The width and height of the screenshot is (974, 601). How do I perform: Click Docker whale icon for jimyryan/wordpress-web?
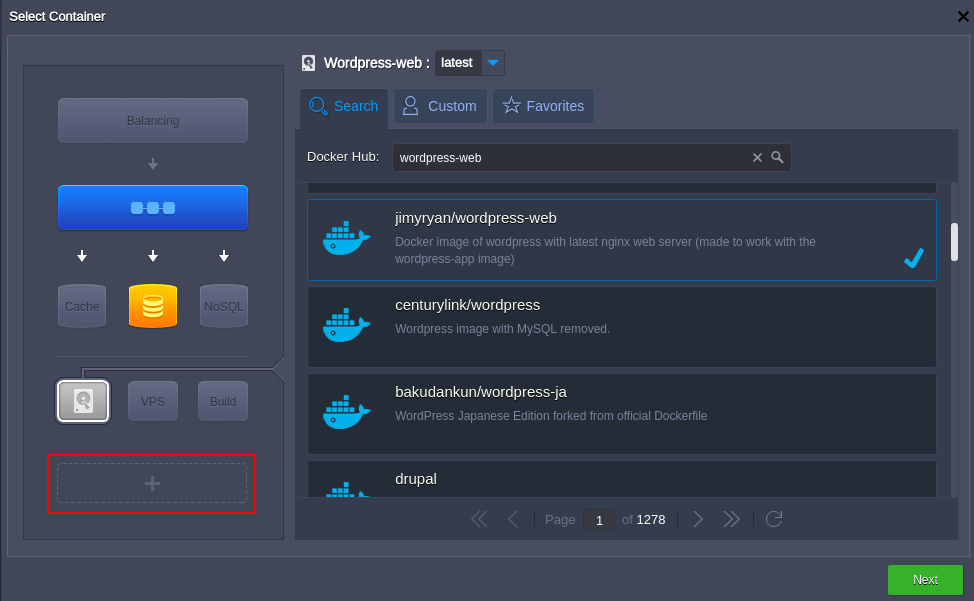click(x=347, y=238)
